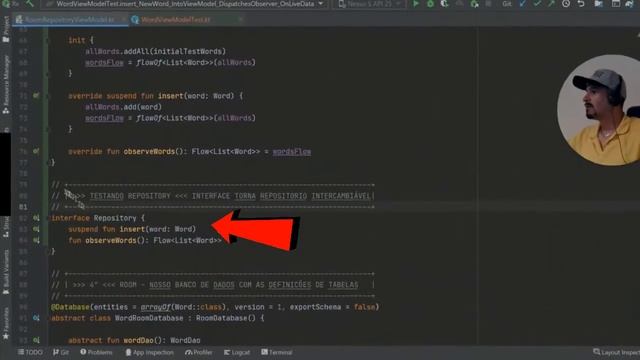Click 'WordRoomDatabase' class name
Viewport: 640px width, 360px height.
[149, 318]
